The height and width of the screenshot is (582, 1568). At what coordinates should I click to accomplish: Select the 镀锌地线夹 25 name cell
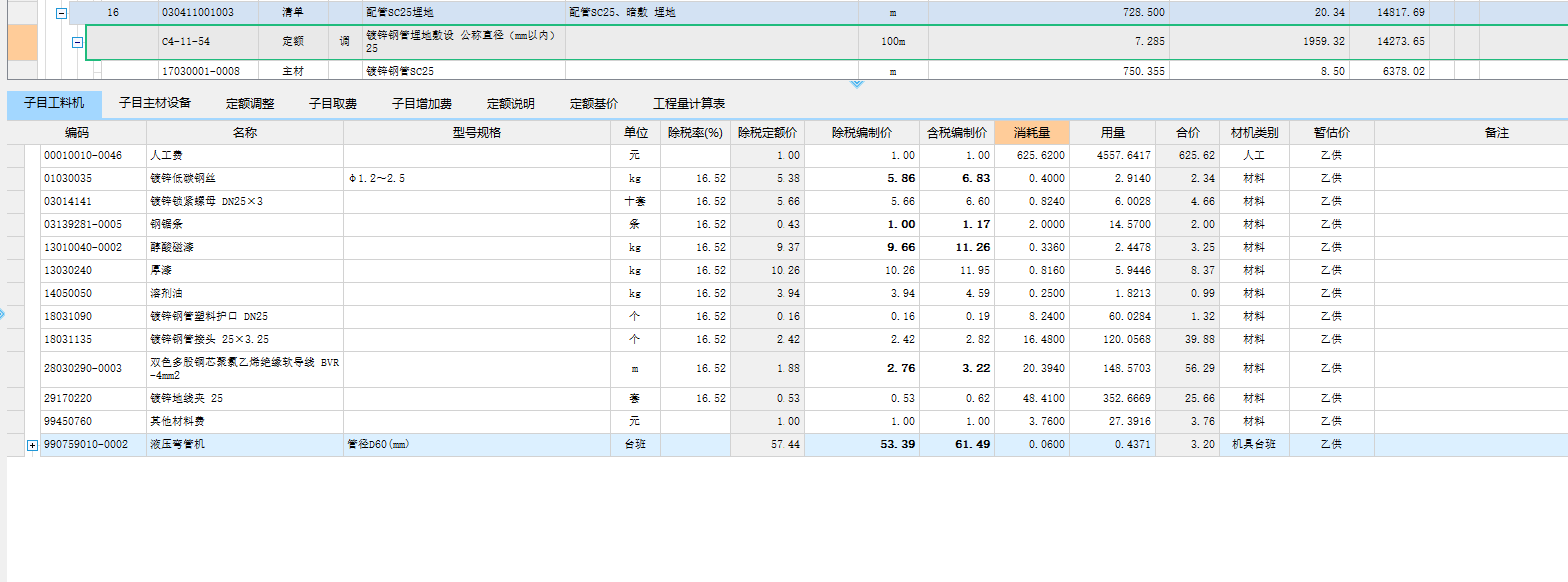[245, 398]
